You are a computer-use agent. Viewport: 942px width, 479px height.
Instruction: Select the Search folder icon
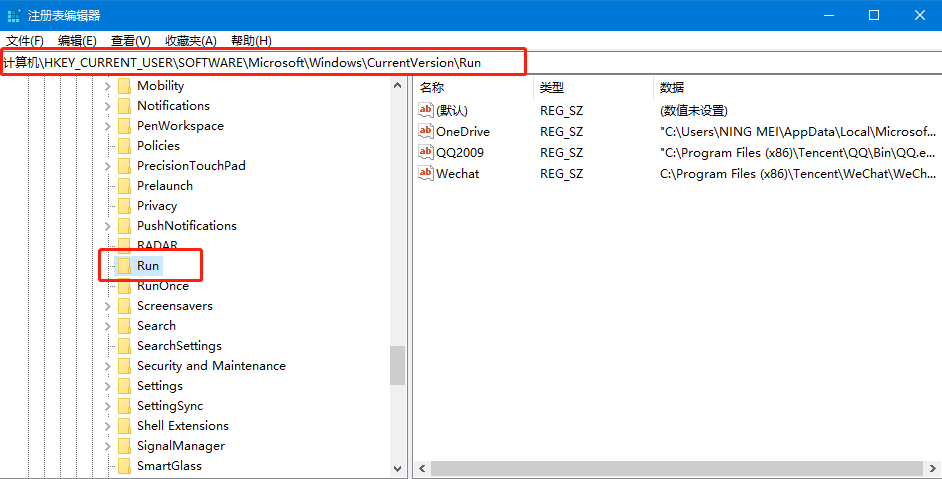[x=124, y=326]
